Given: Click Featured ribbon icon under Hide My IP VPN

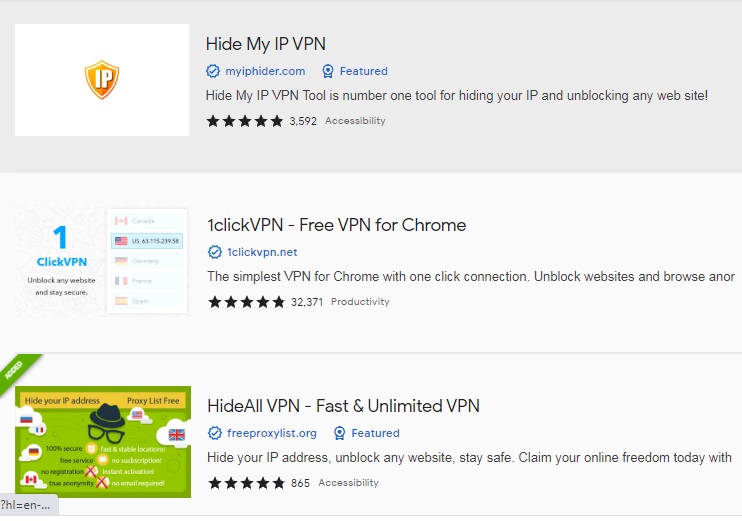Looking at the screenshot, I should (327, 71).
